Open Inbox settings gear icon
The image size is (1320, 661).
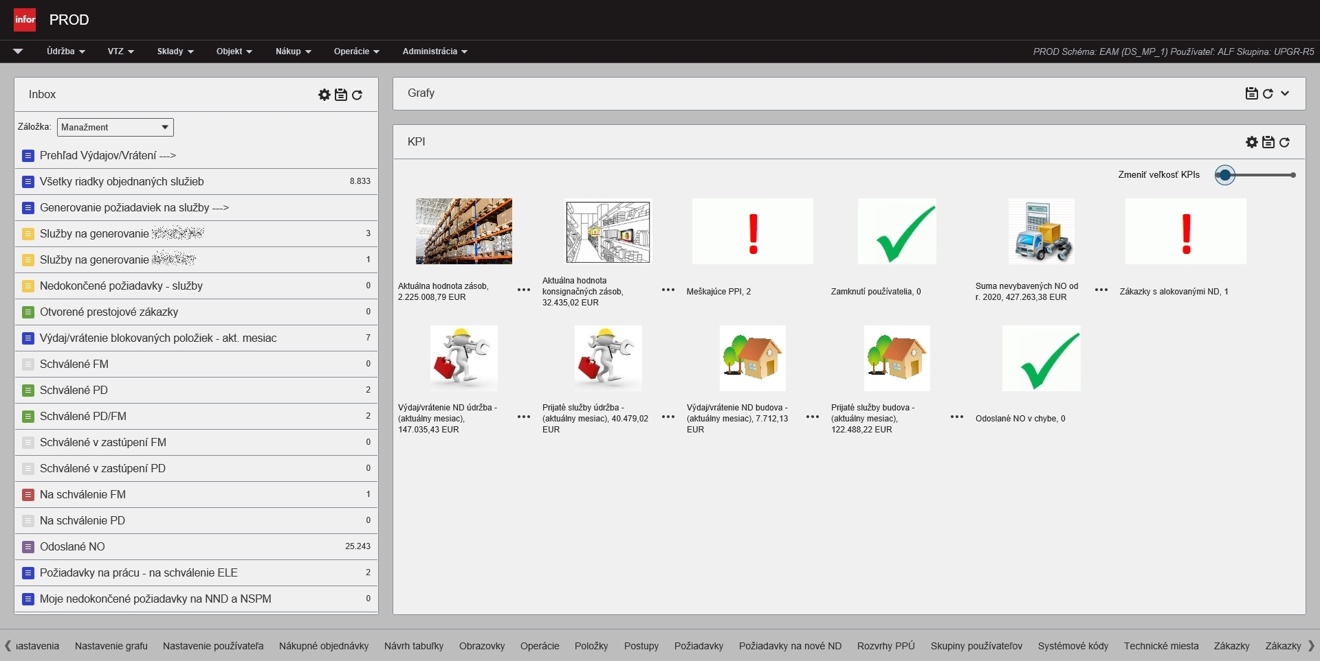tap(324, 95)
